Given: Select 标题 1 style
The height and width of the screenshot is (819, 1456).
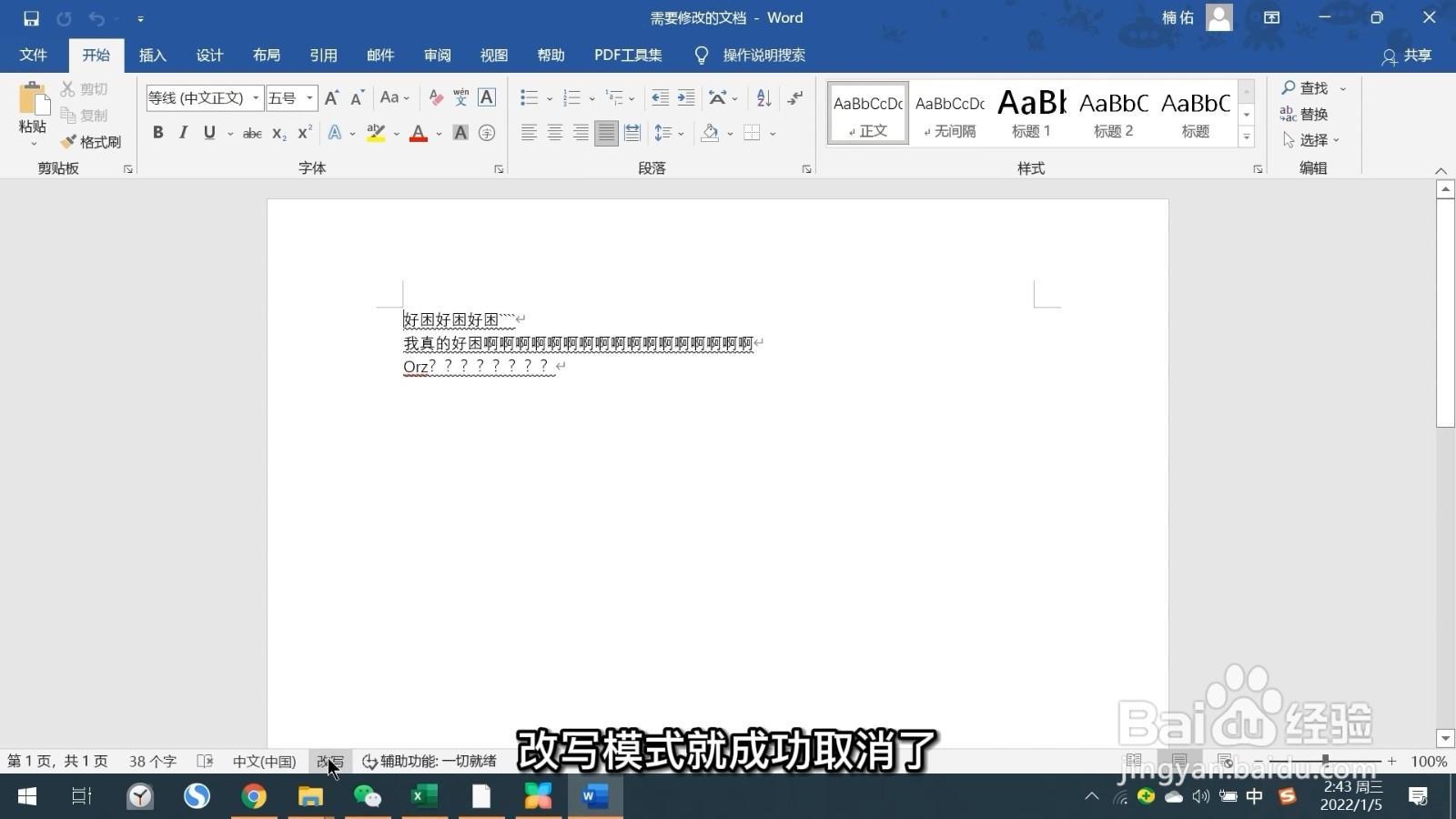Looking at the screenshot, I should coord(1031,114).
